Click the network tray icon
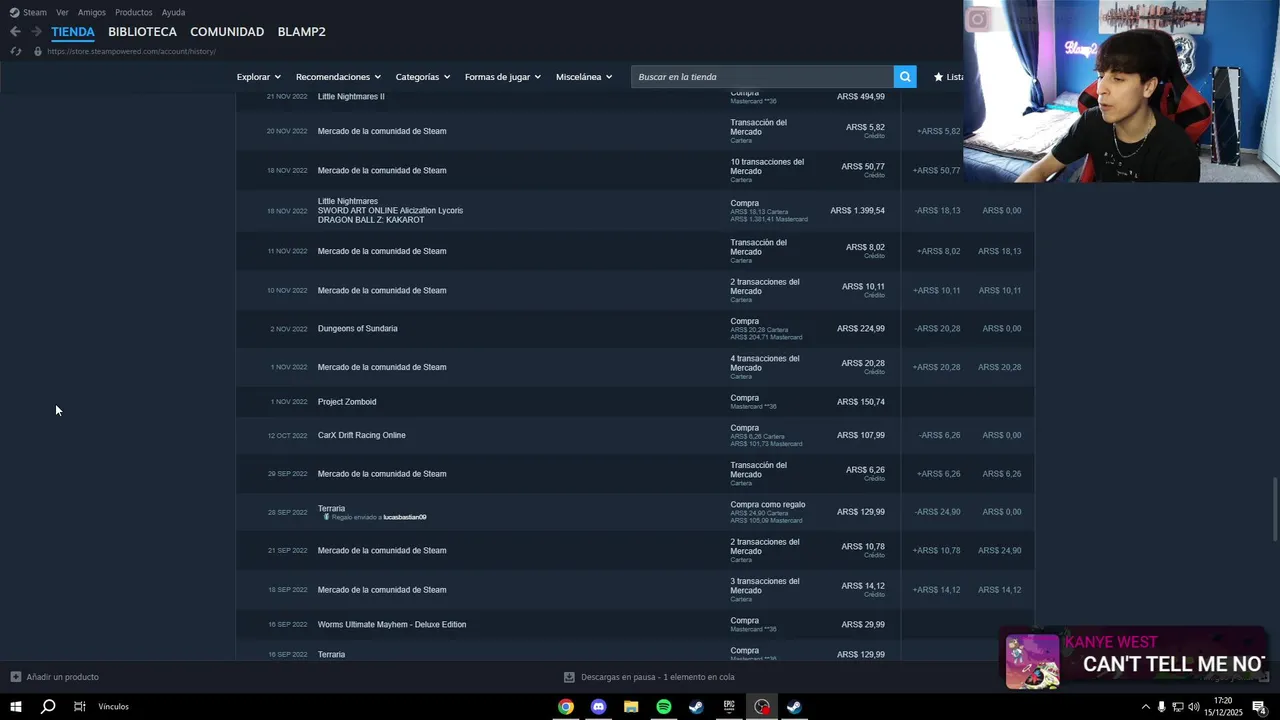 click(x=1177, y=707)
